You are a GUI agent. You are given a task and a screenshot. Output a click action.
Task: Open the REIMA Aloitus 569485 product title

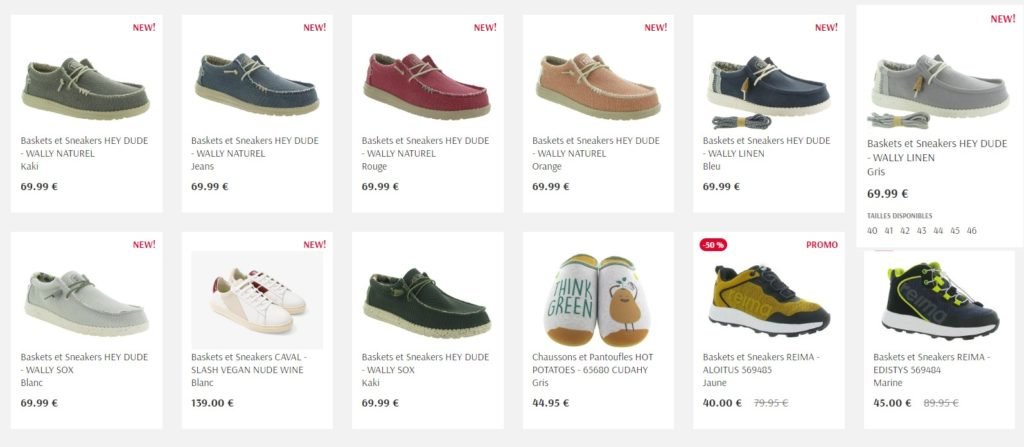pos(761,363)
